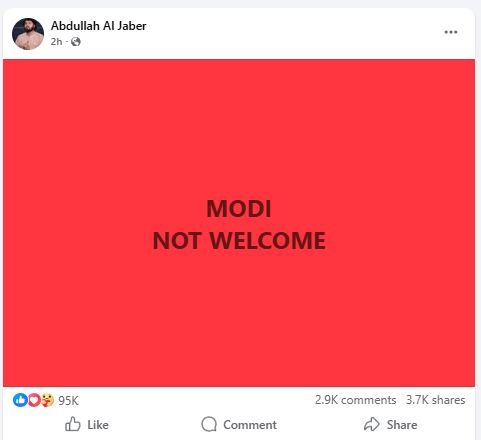Open the 2h post timestamp
Screen dimensions: 481x440
pos(56,42)
